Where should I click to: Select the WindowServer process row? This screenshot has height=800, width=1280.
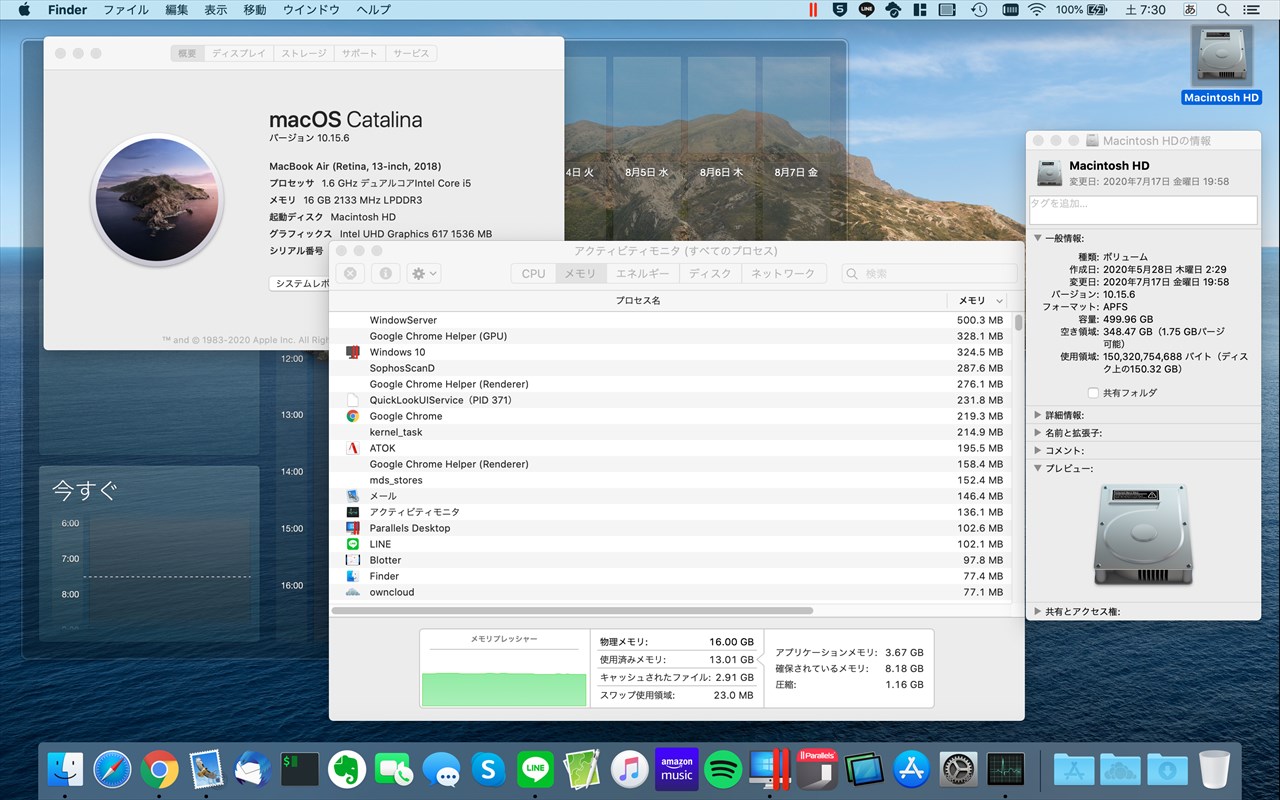670,320
